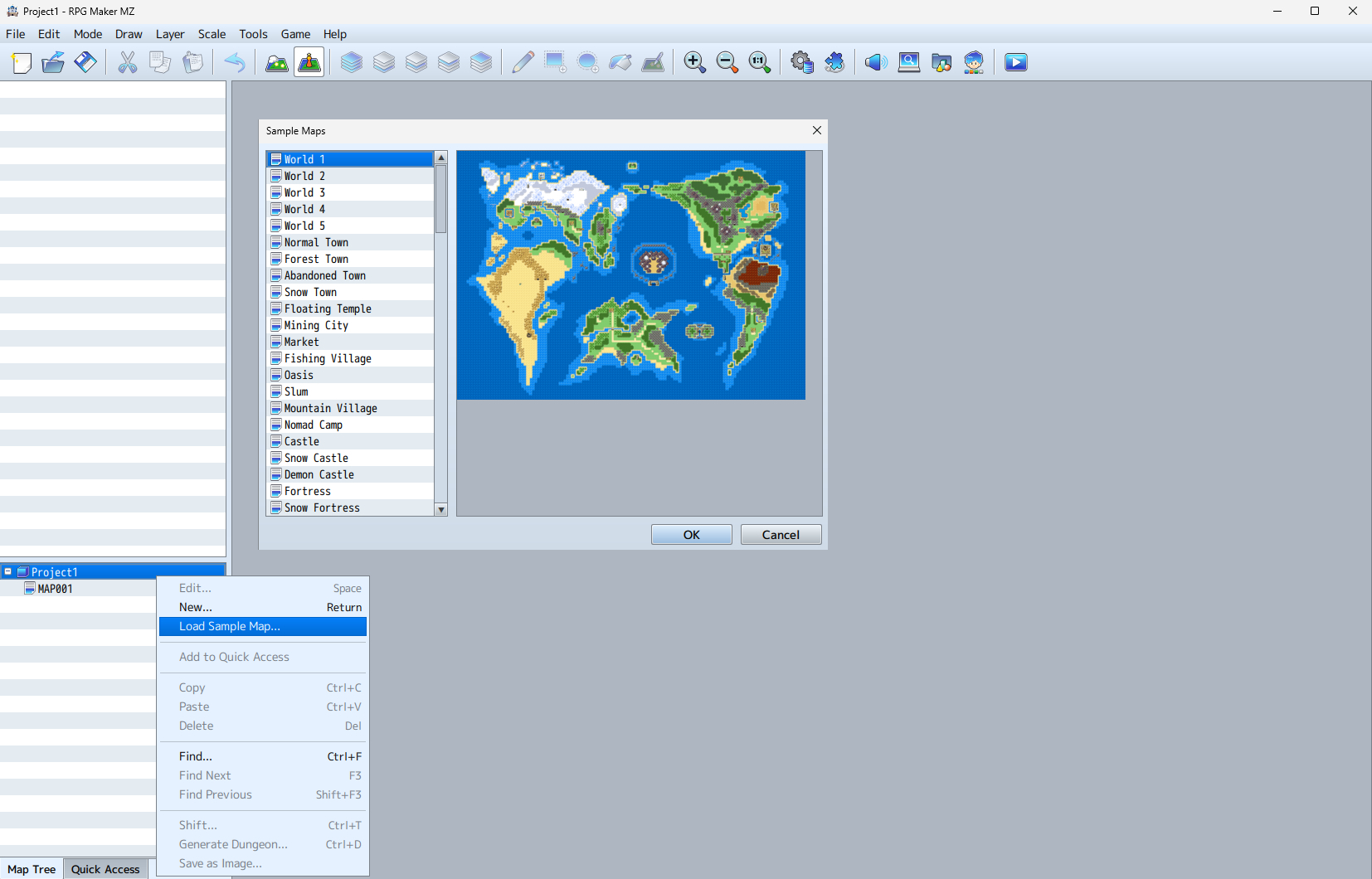Toggle Map mode toolbar button
This screenshot has height=879, width=1372.
(276, 62)
